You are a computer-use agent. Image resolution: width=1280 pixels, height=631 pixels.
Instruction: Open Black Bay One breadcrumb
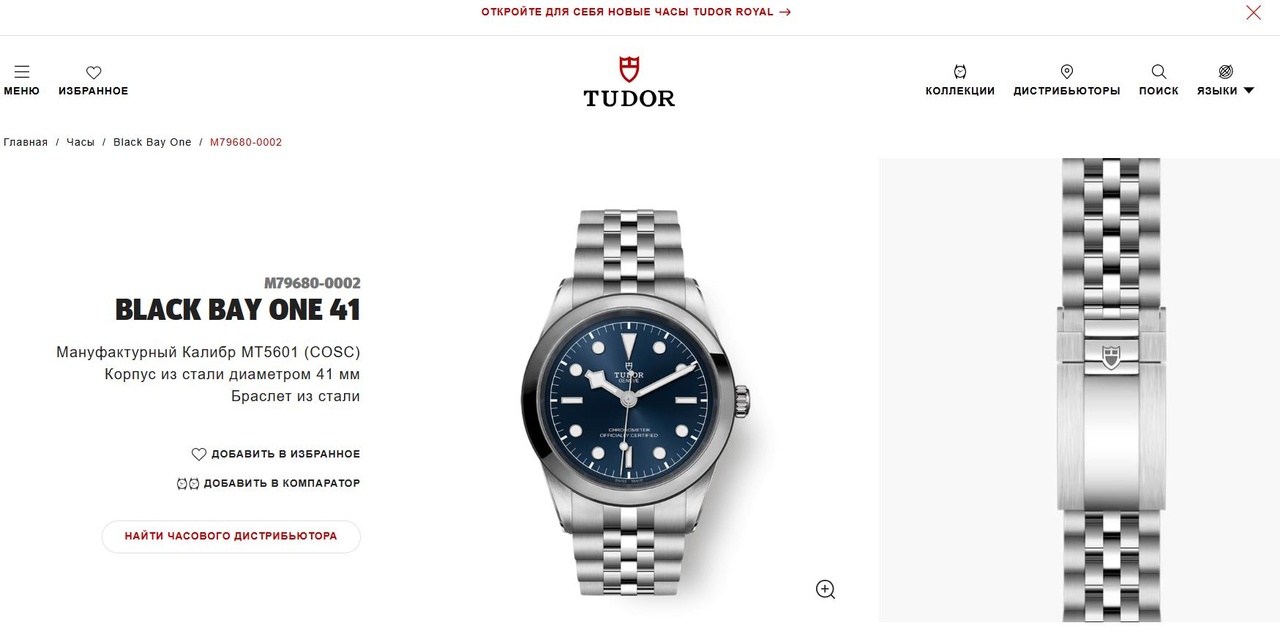(152, 142)
